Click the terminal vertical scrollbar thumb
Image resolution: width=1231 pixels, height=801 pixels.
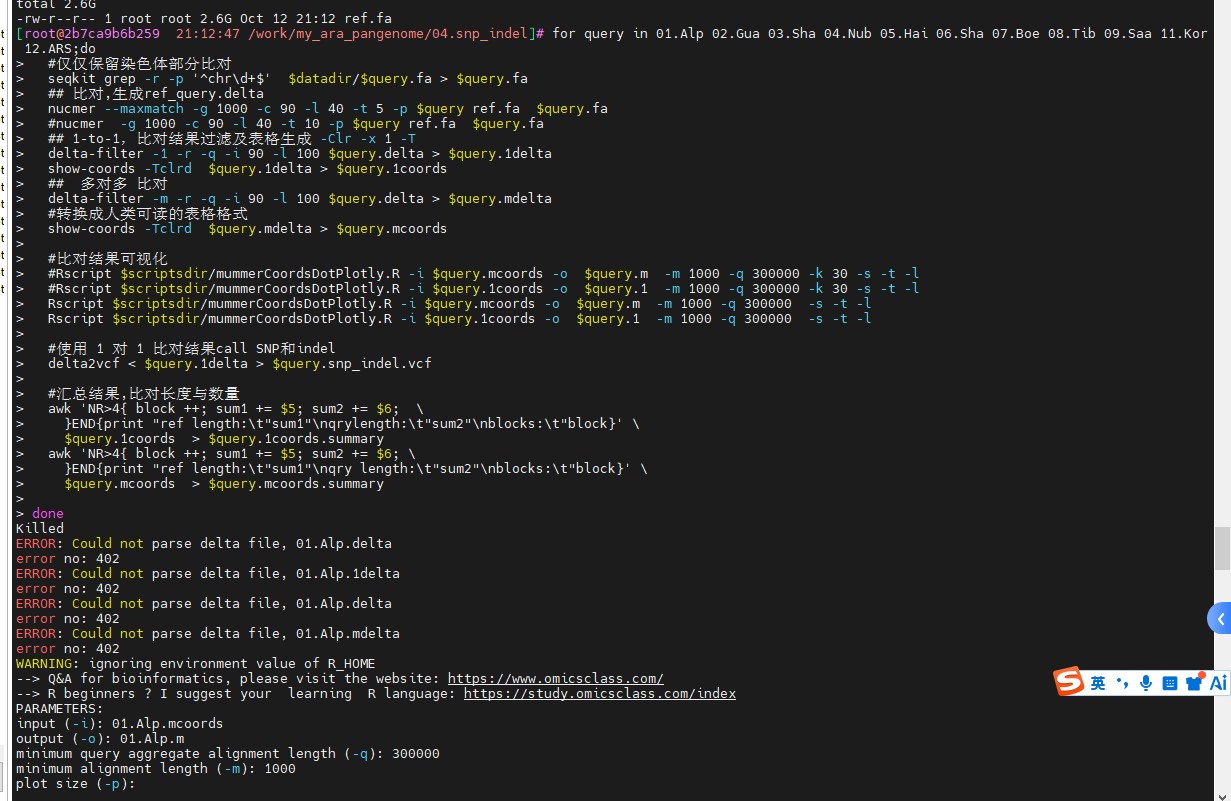[x=1222, y=549]
